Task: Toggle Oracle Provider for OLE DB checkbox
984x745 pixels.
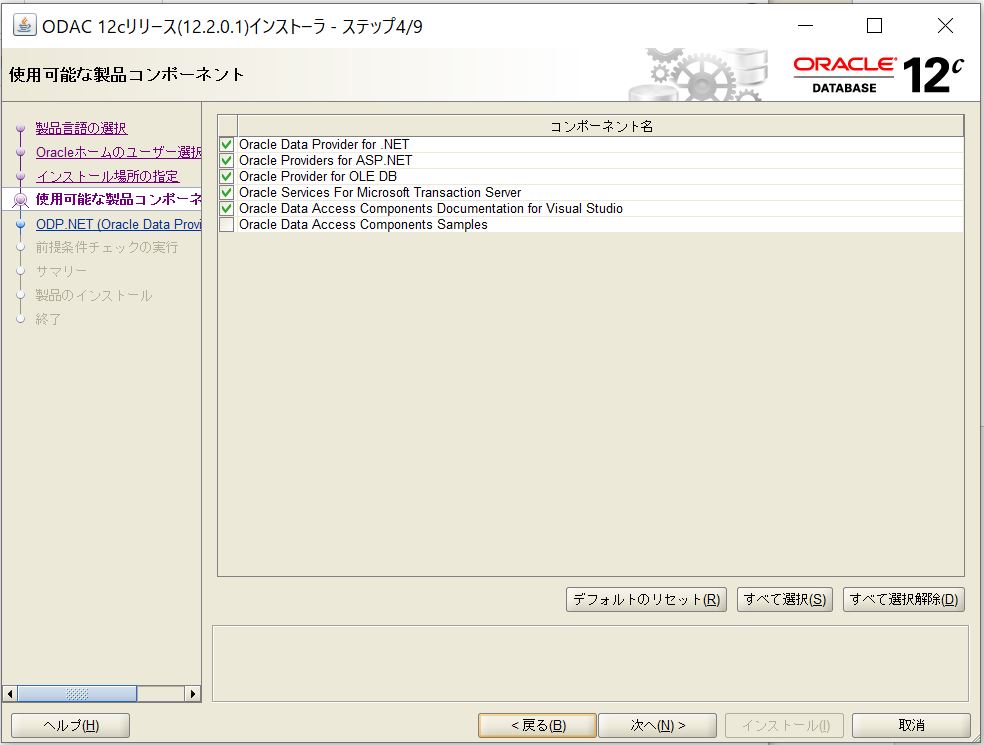Action: (227, 177)
